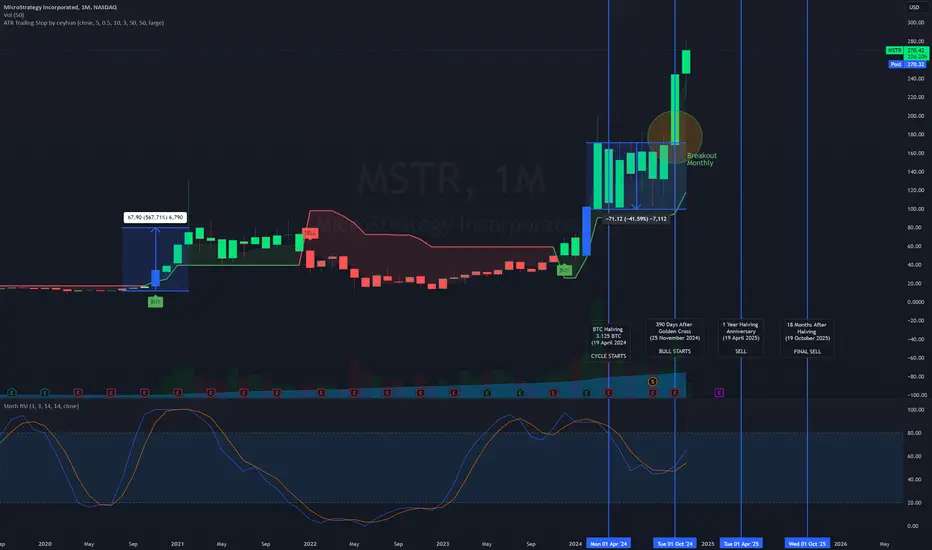Select the Breakout Monthly text annotation
Image resolution: width=932 pixels, height=550 pixels.
701,159
